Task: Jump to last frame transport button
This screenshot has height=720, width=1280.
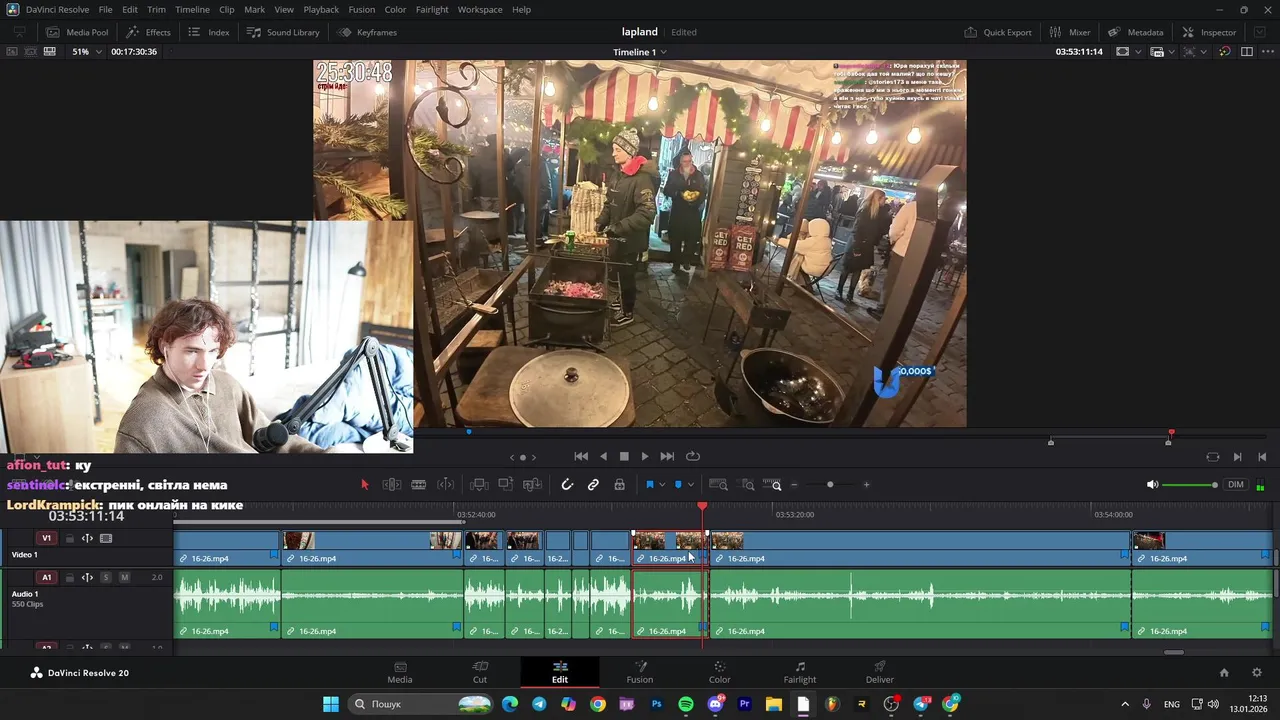Action: click(x=667, y=457)
